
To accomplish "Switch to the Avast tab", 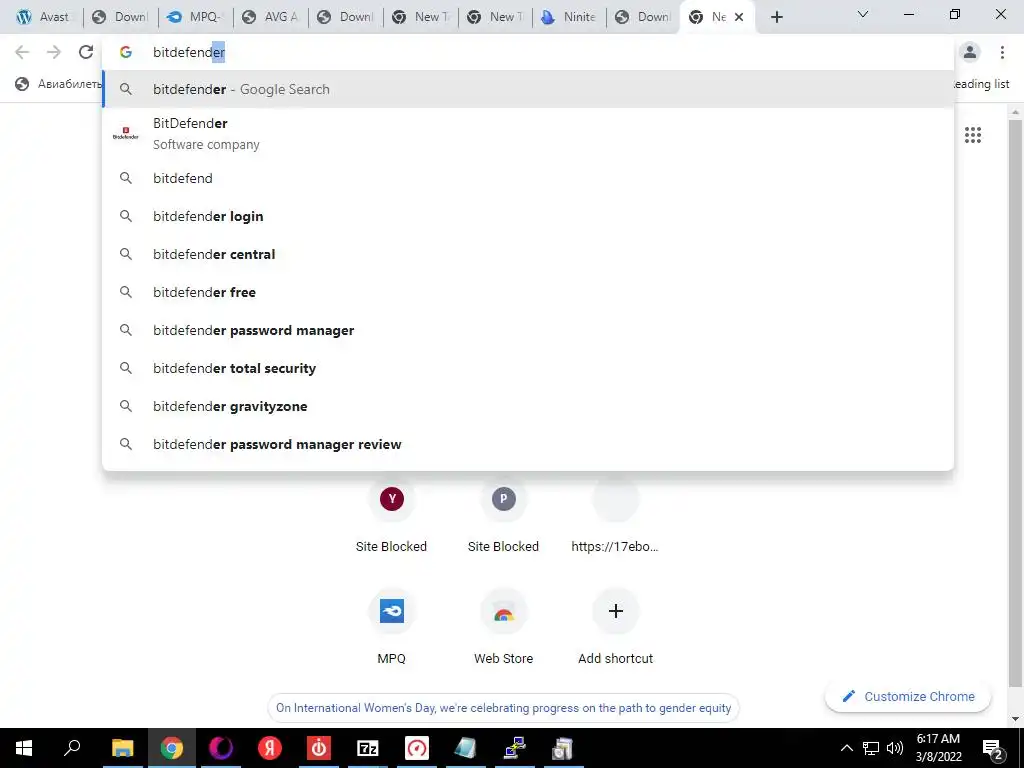I will click(x=43, y=18).
